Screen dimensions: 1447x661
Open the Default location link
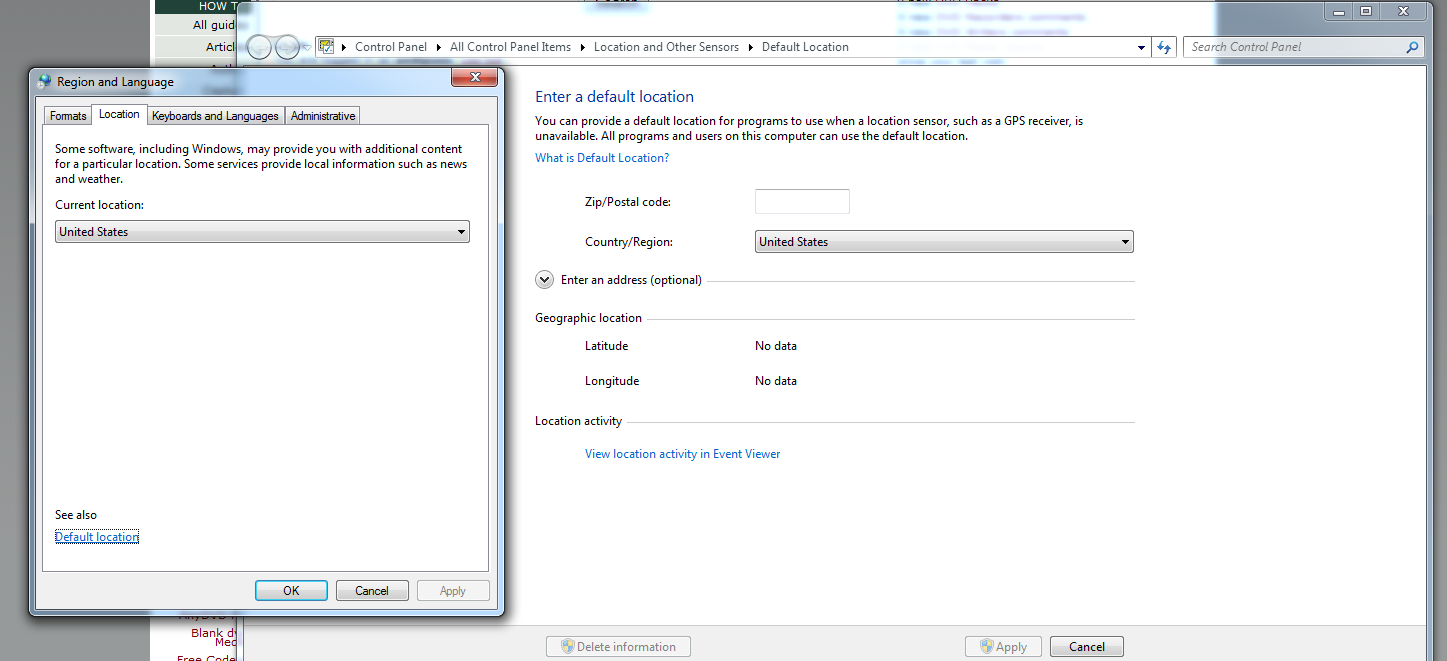(x=97, y=537)
